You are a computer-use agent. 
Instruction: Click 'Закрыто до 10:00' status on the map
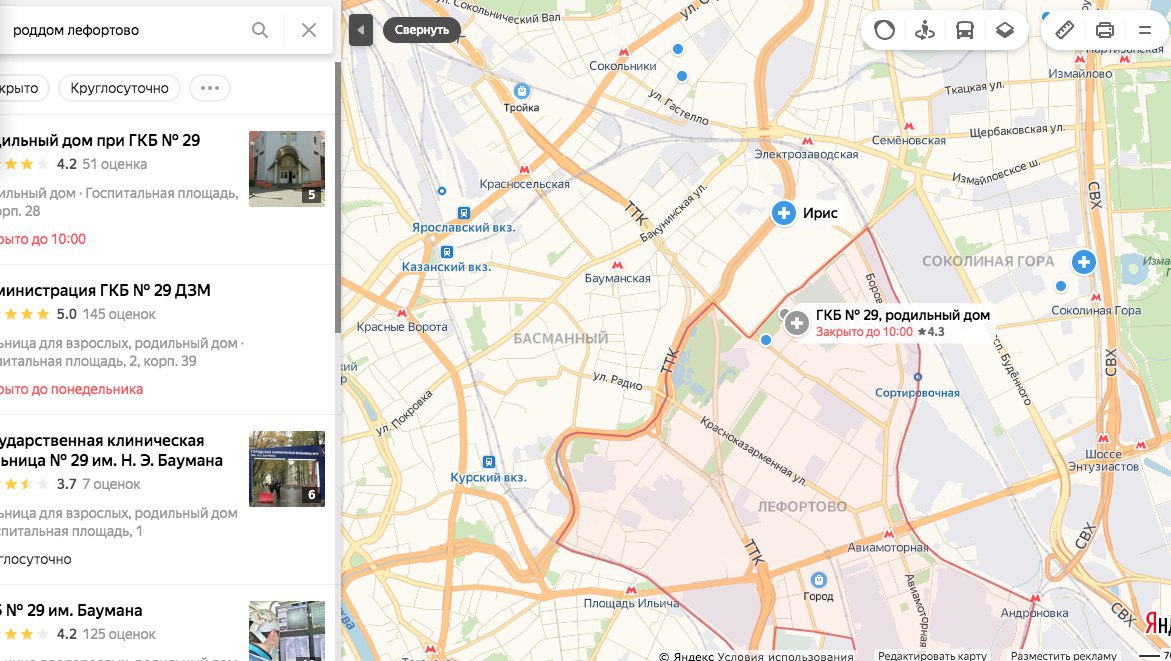click(864, 332)
